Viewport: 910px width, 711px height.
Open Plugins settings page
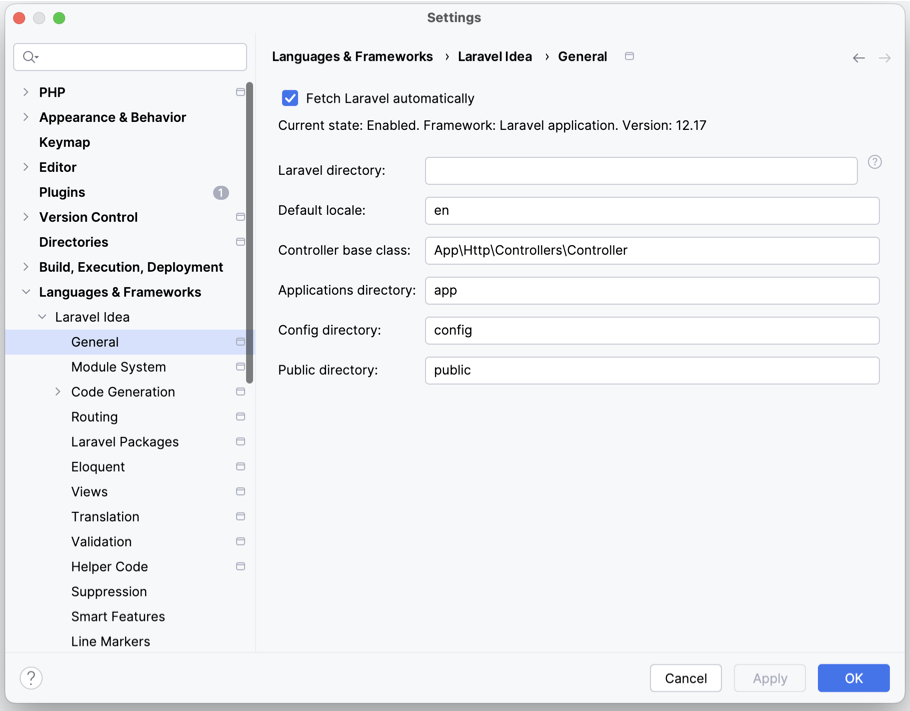point(62,192)
